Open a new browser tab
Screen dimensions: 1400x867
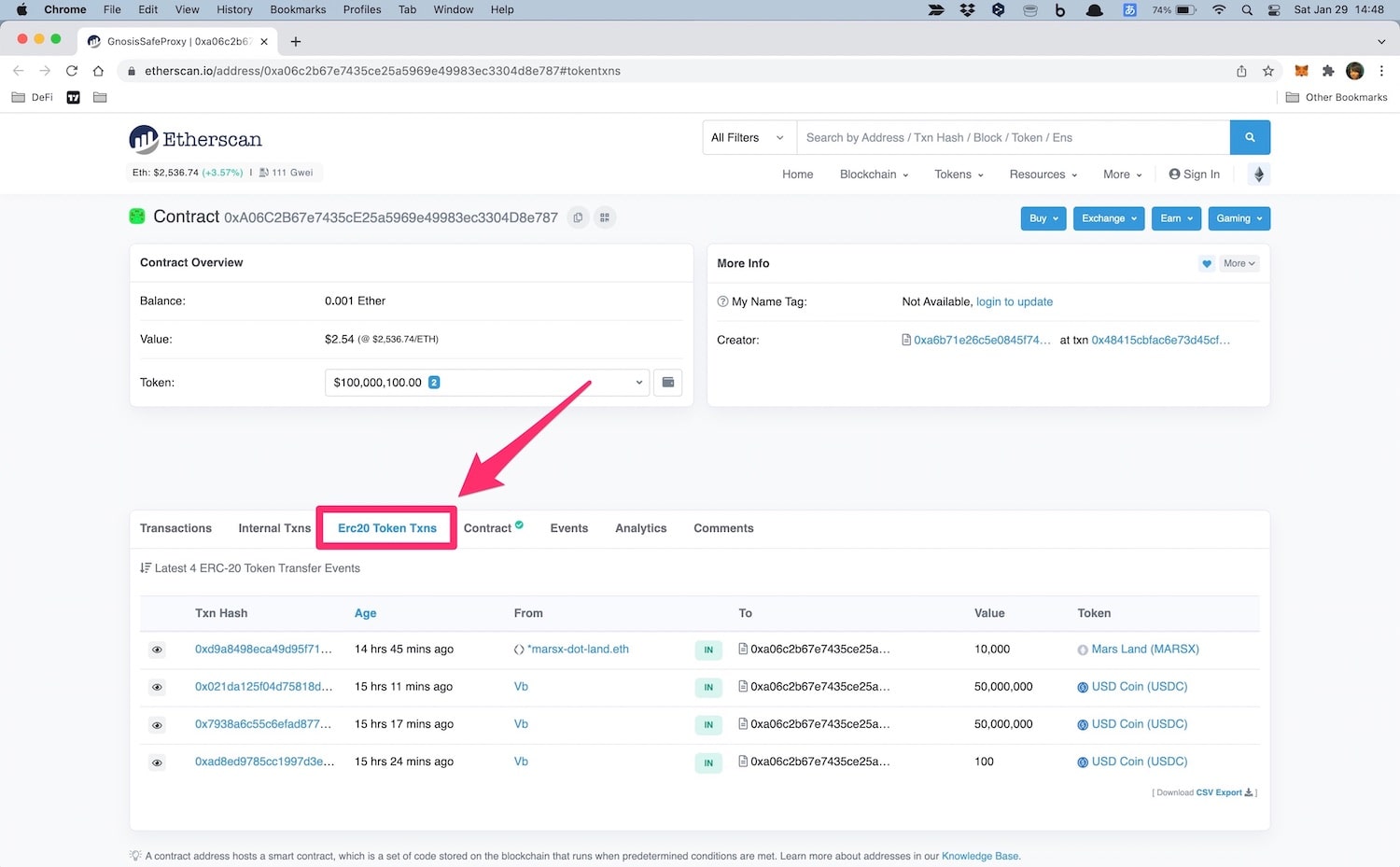click(x=296, y=41)
